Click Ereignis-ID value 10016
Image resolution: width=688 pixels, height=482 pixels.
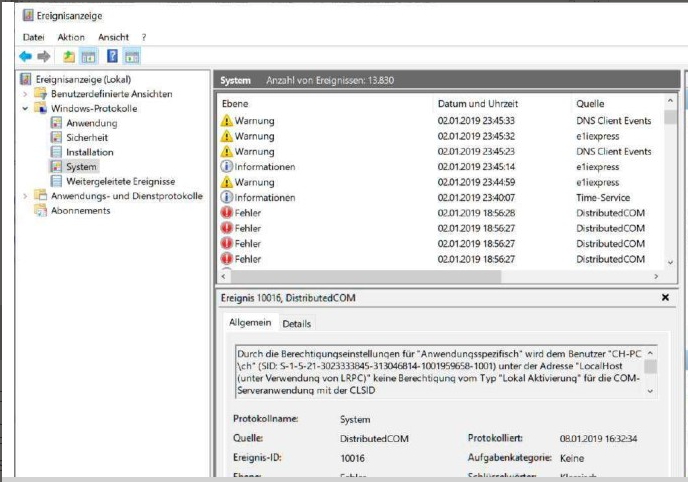click(x=352, y=458)
